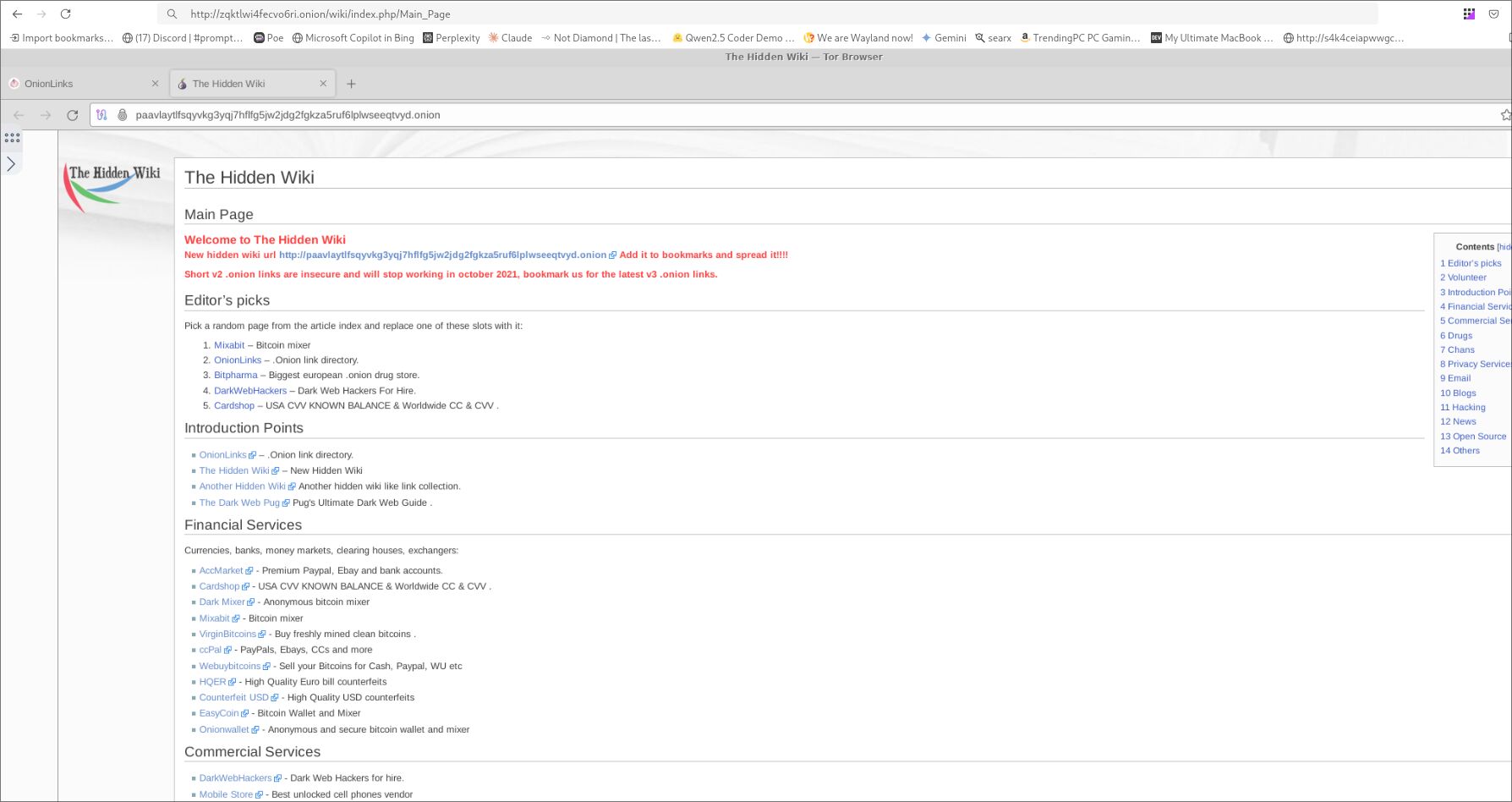Switch to the OnionLinks tab
Screen dimensions: 1512x802
76,83
